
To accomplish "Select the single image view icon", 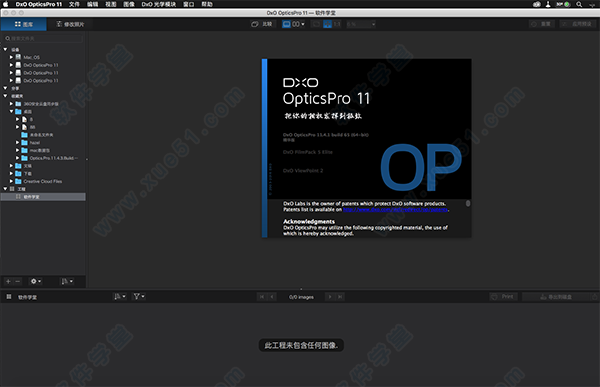I will tap(286, 24).
